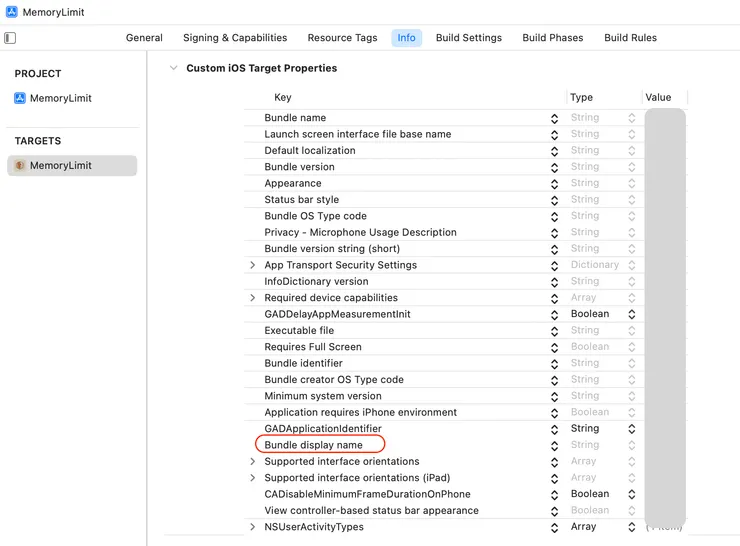This screenshot has width=740, height=546.
Task: Toggle the sidebar panel icon
Action: point(10,38)
